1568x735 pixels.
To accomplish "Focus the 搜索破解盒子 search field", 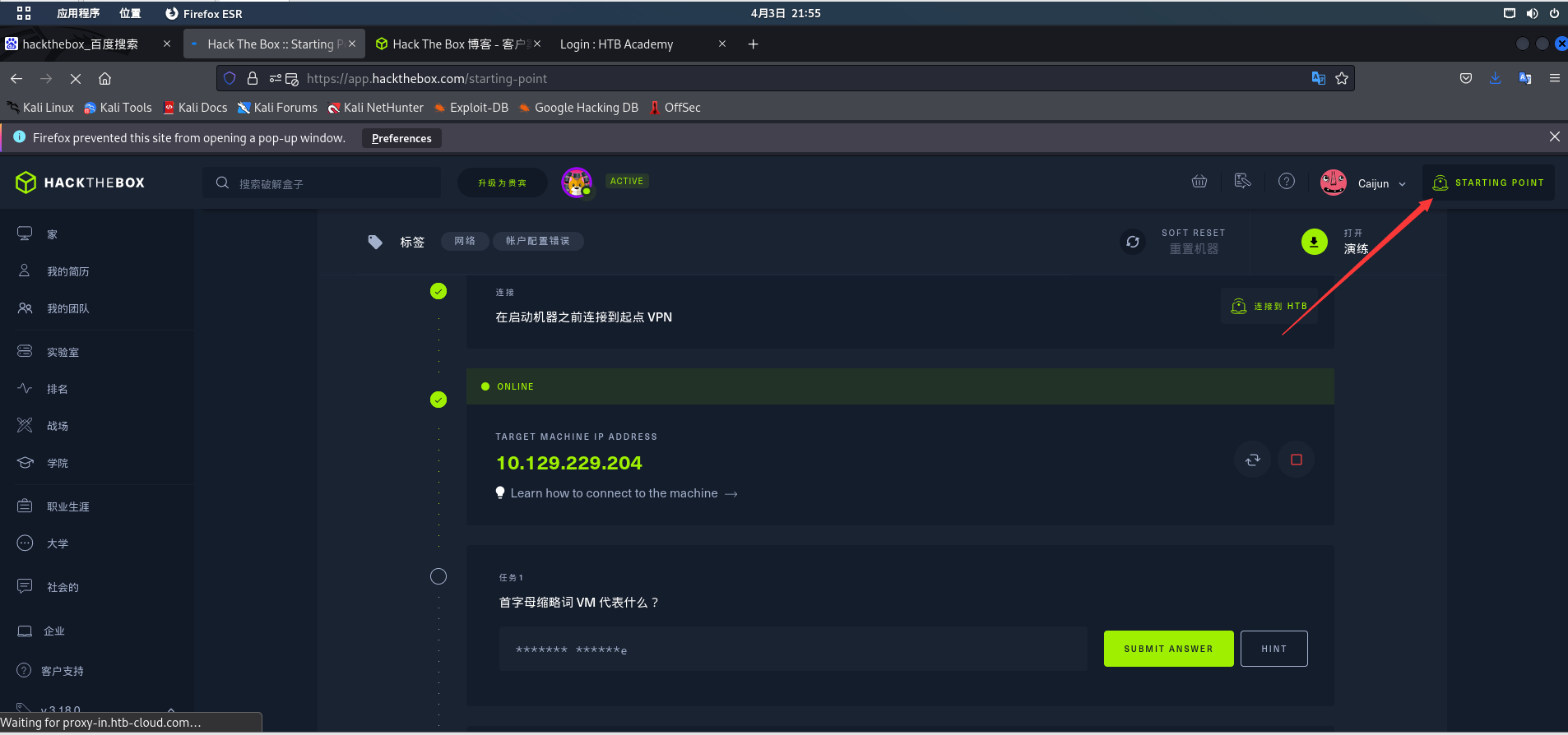I will 322,183.
